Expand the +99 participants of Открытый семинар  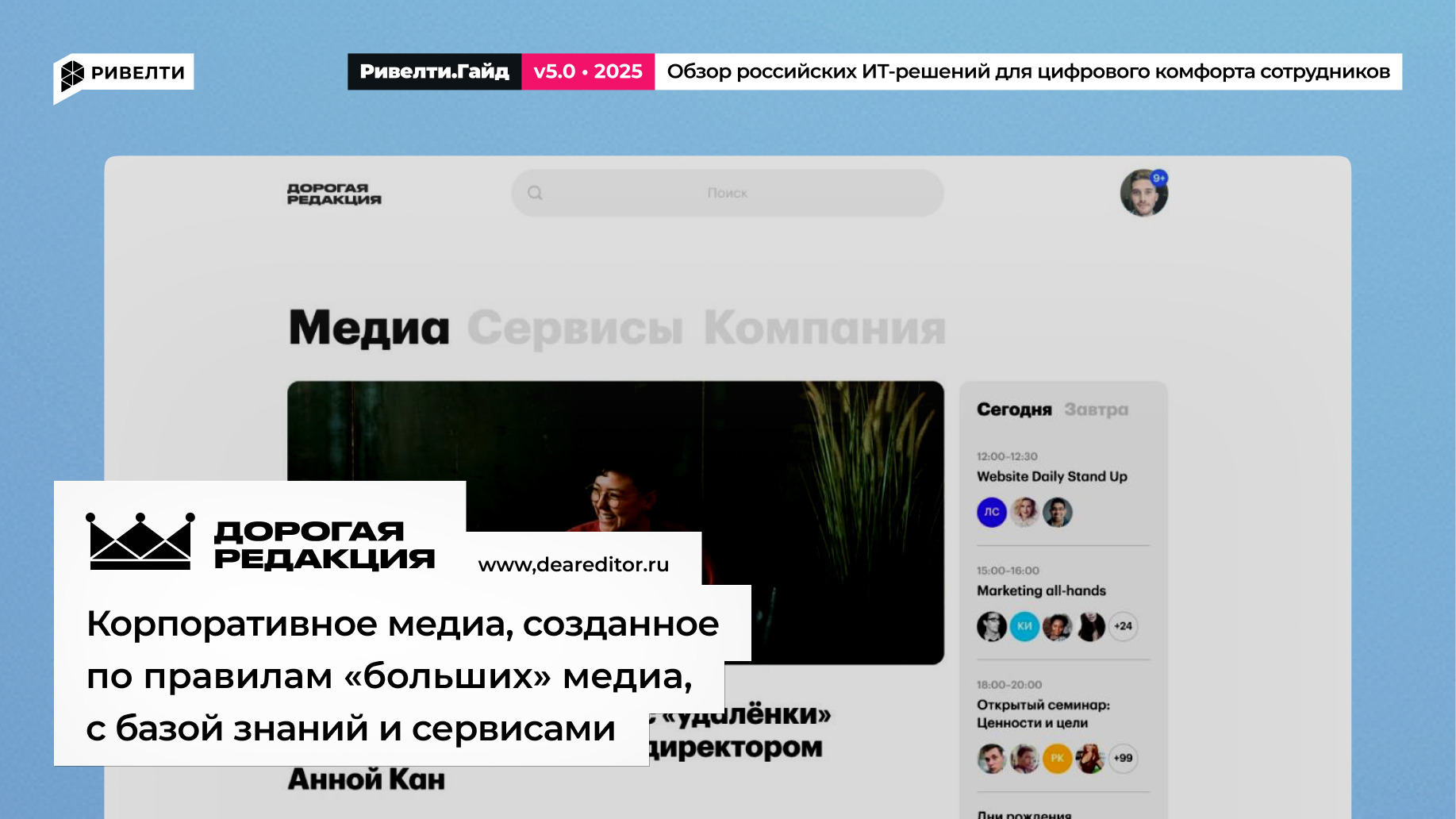point(1124,757)
